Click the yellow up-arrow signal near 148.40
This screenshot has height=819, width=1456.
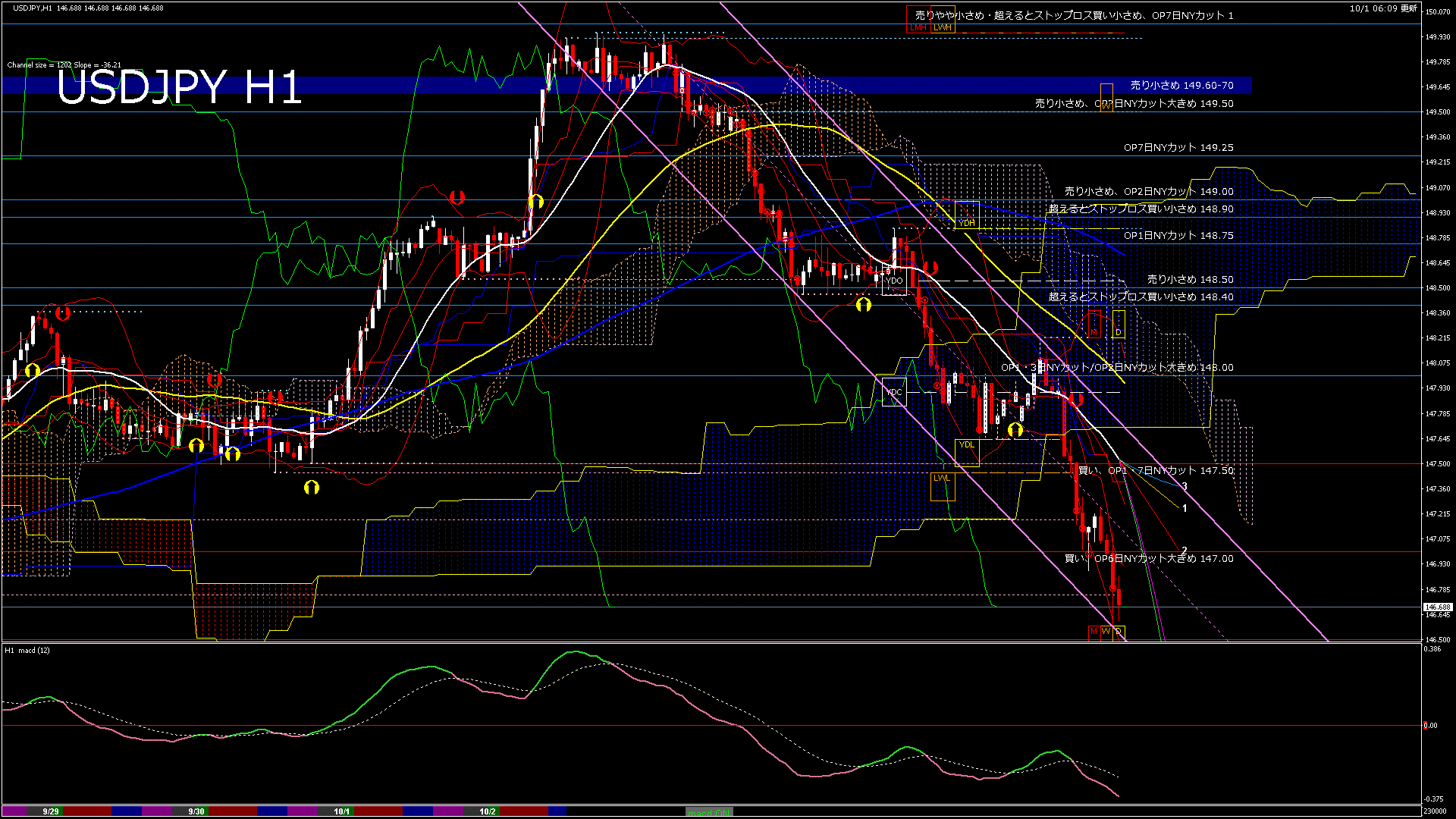(x=864, y=305)
